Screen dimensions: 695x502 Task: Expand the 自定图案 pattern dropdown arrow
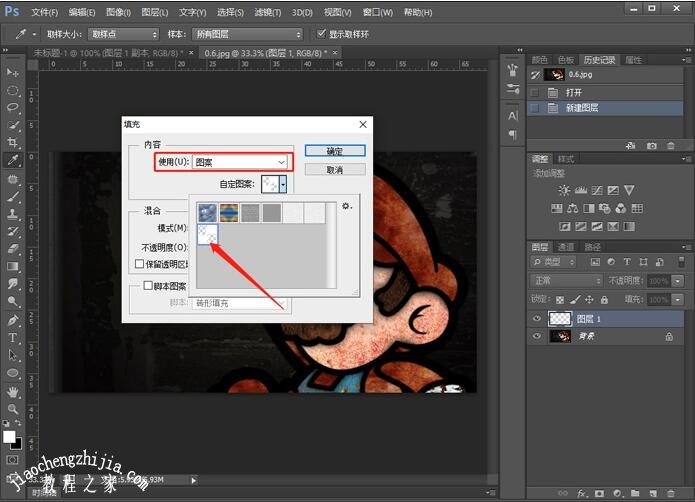[283, 184]
